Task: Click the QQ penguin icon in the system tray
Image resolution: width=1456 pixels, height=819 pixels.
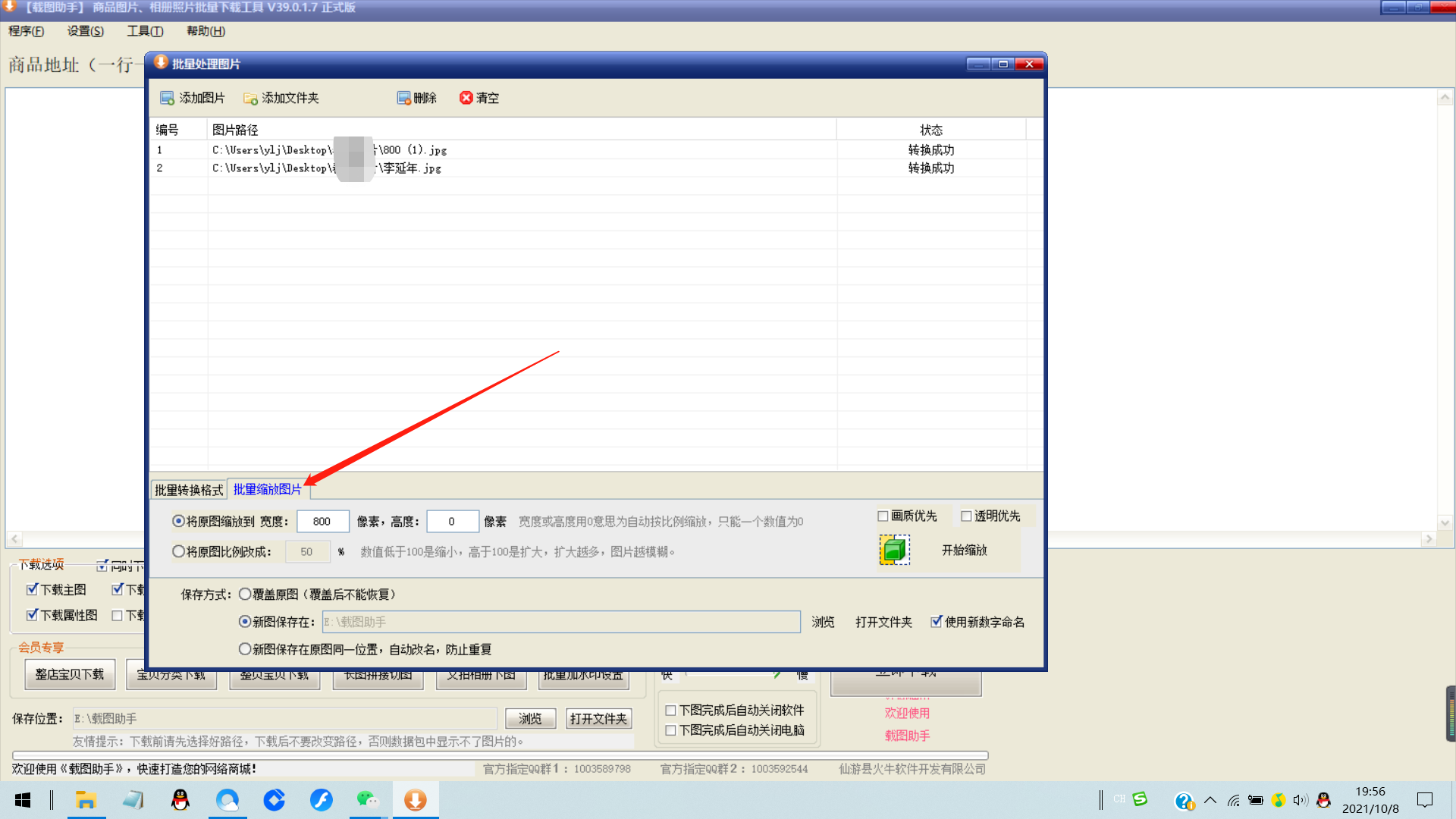Action: tap(1324, 800)
